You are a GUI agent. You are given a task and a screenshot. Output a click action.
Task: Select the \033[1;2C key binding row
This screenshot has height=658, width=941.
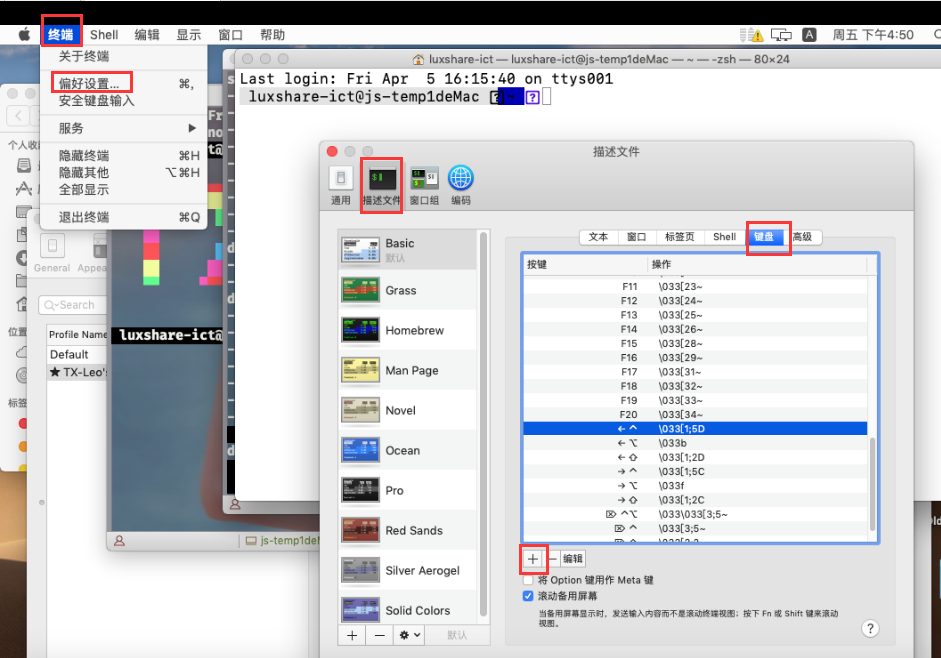click(696, 500)
